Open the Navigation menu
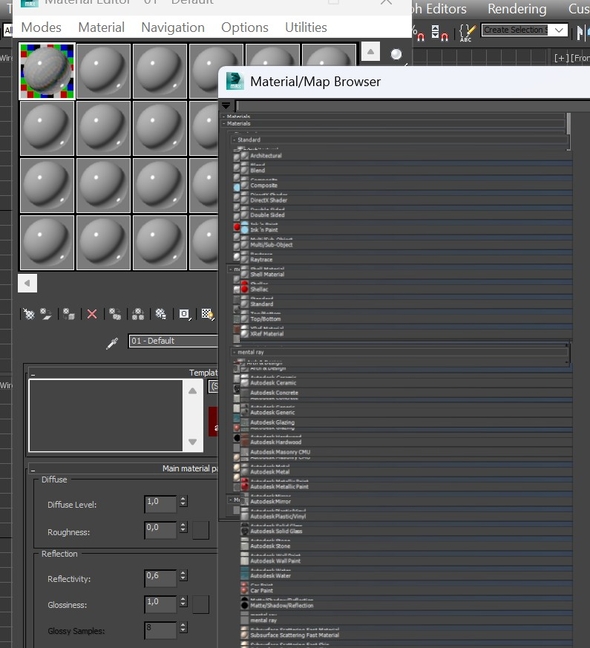The height and width of the screenshot is (648, 590). coord(173,27)
